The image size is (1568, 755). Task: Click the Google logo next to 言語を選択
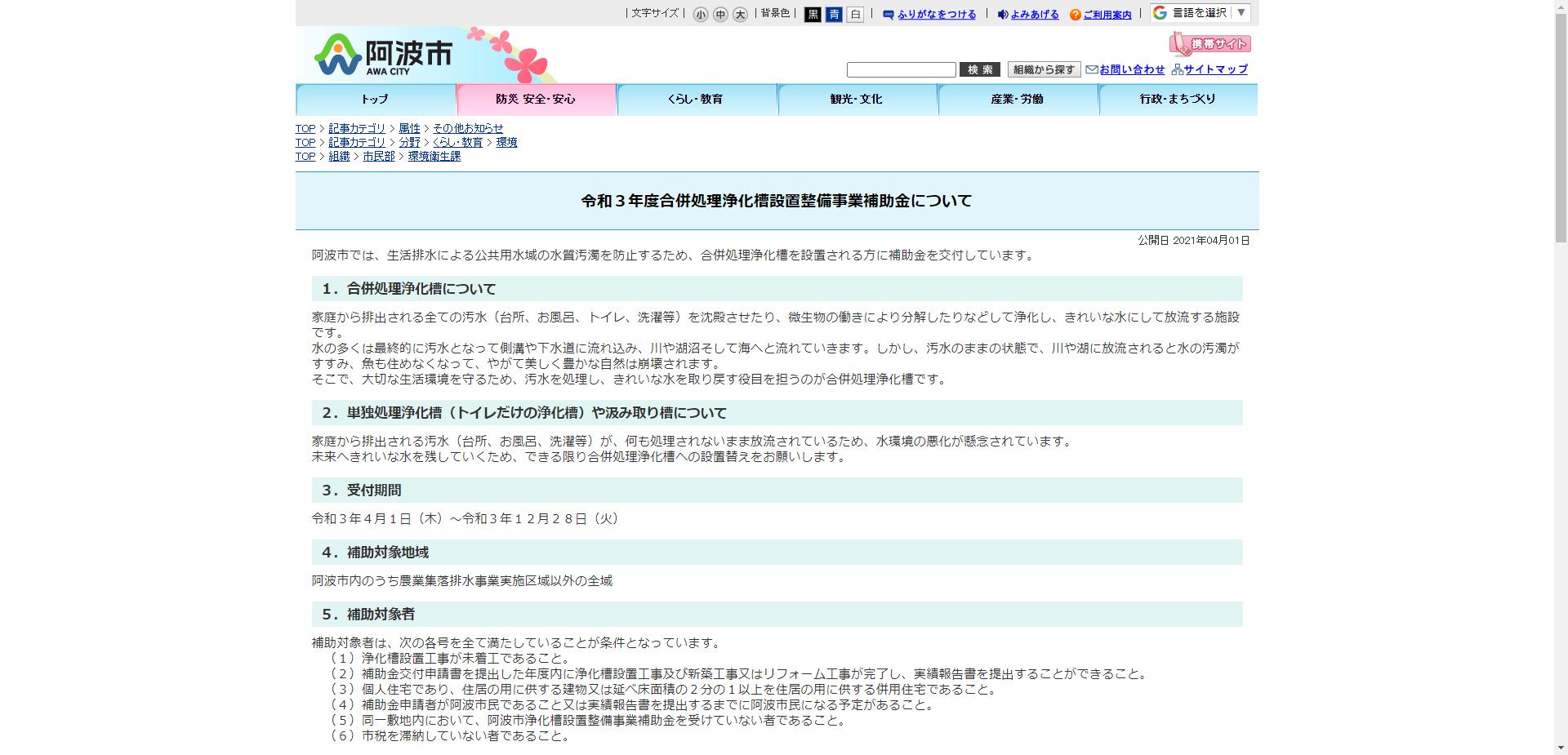point(1158,12)
